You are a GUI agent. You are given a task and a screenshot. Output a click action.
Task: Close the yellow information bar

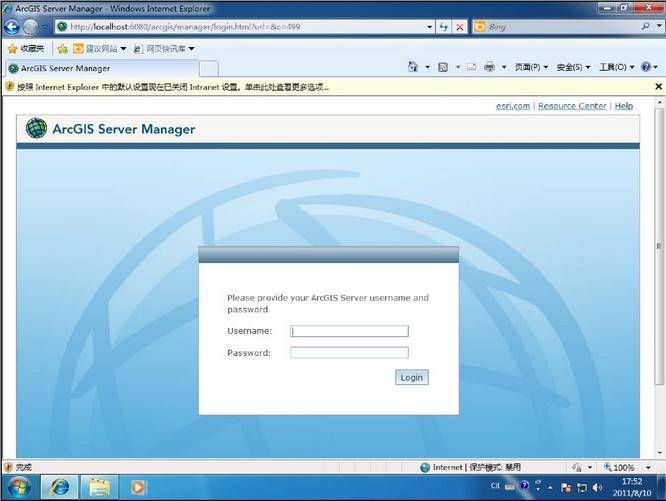[x=658, y=87]
